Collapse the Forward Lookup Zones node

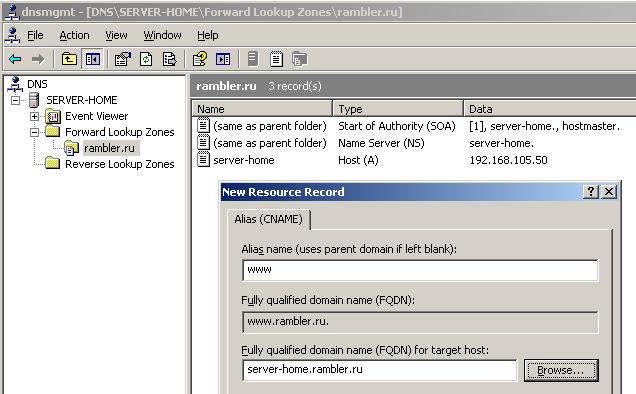tap(34, 132)
